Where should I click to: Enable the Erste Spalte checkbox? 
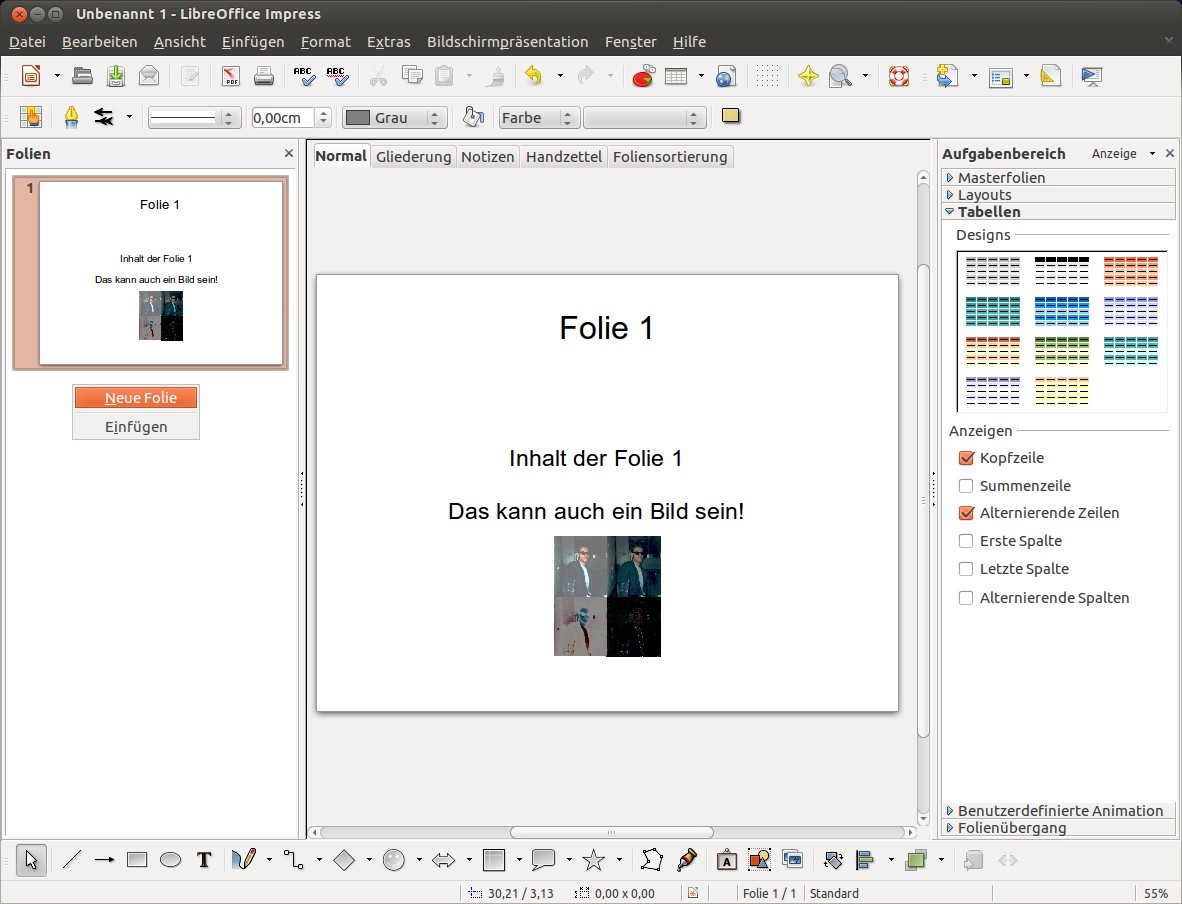[x=966, y=541]
